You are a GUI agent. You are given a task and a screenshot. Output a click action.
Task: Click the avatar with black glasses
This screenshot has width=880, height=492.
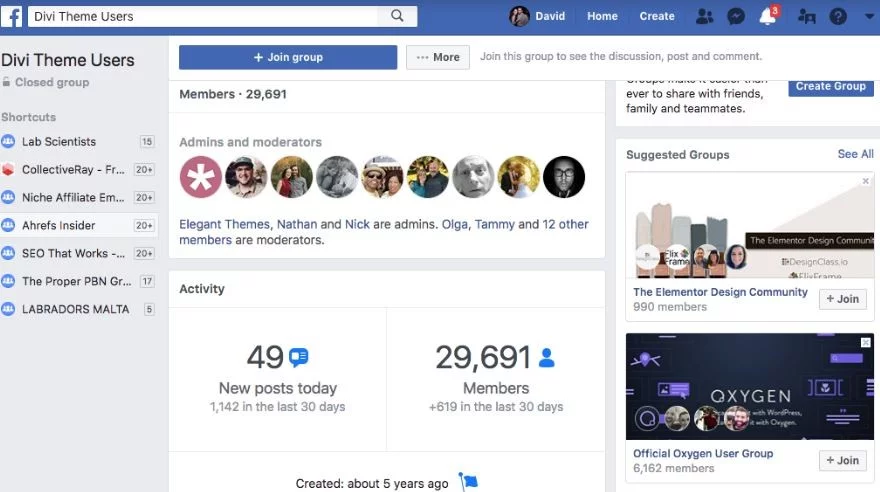(x=564, y=177)
